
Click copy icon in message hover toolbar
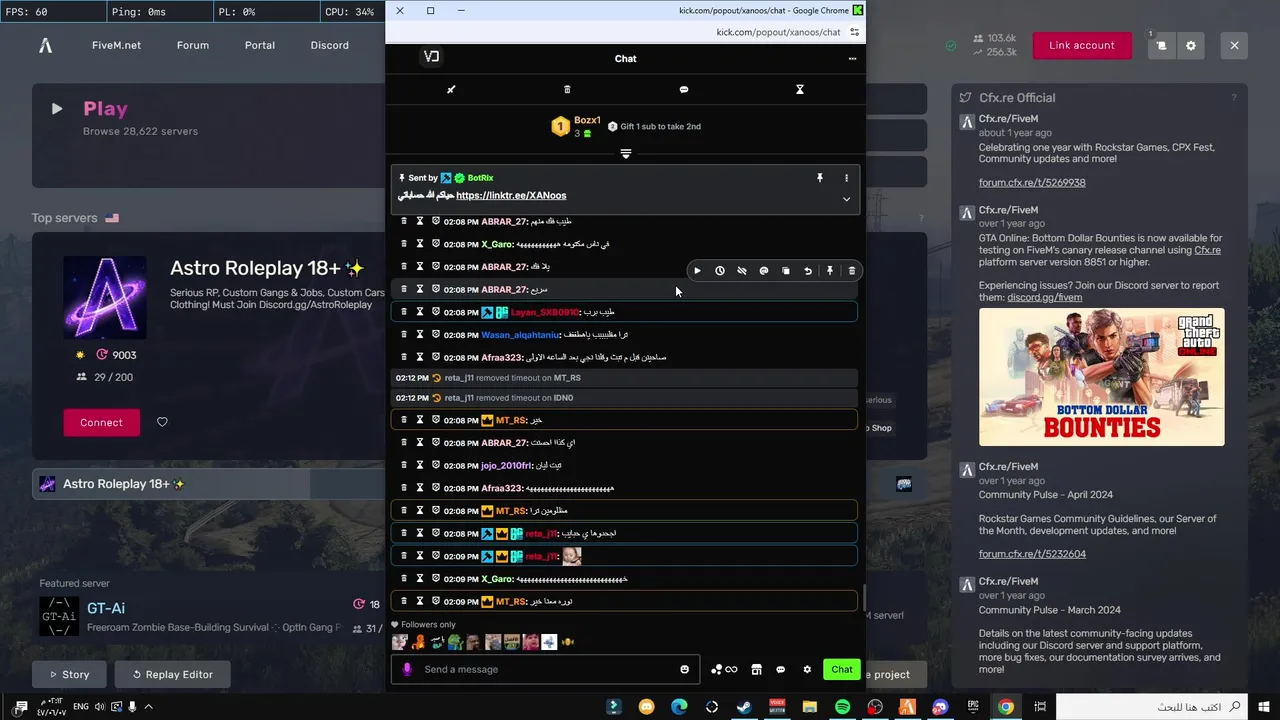[x=785, y=271]
